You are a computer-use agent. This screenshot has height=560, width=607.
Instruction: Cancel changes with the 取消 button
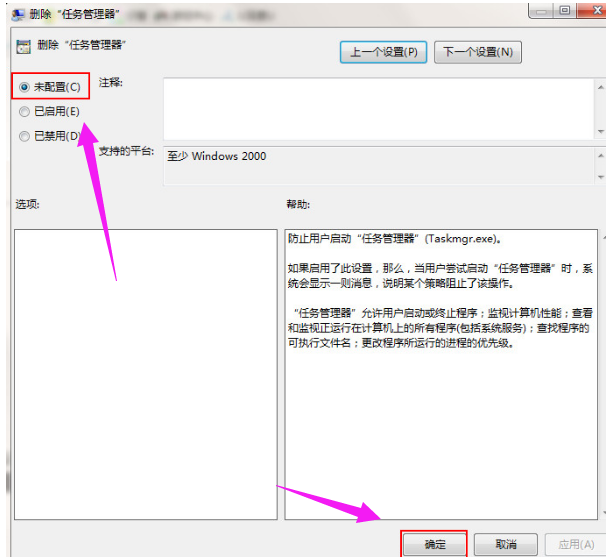pyautogui.click(x=505, y=545)
